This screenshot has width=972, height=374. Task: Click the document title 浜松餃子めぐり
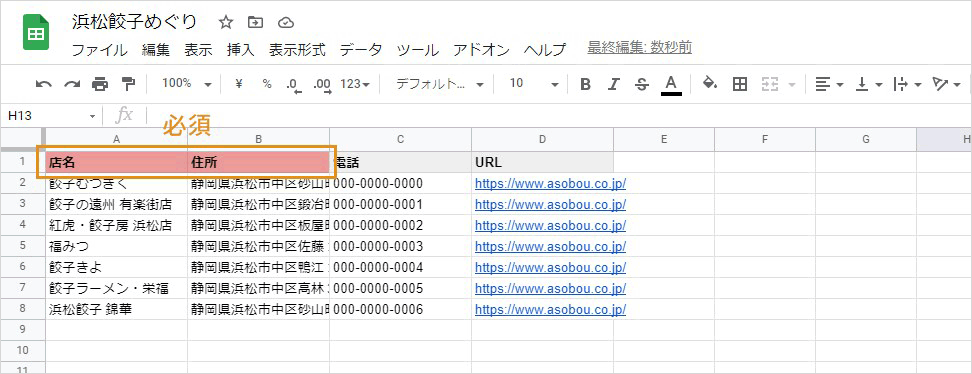(x=134, y=22)
